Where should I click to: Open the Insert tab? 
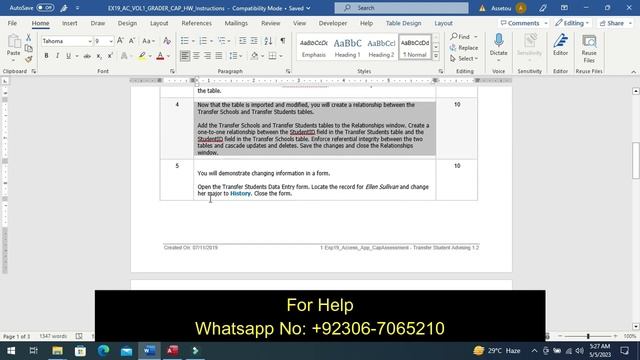(x=69, y=23)
